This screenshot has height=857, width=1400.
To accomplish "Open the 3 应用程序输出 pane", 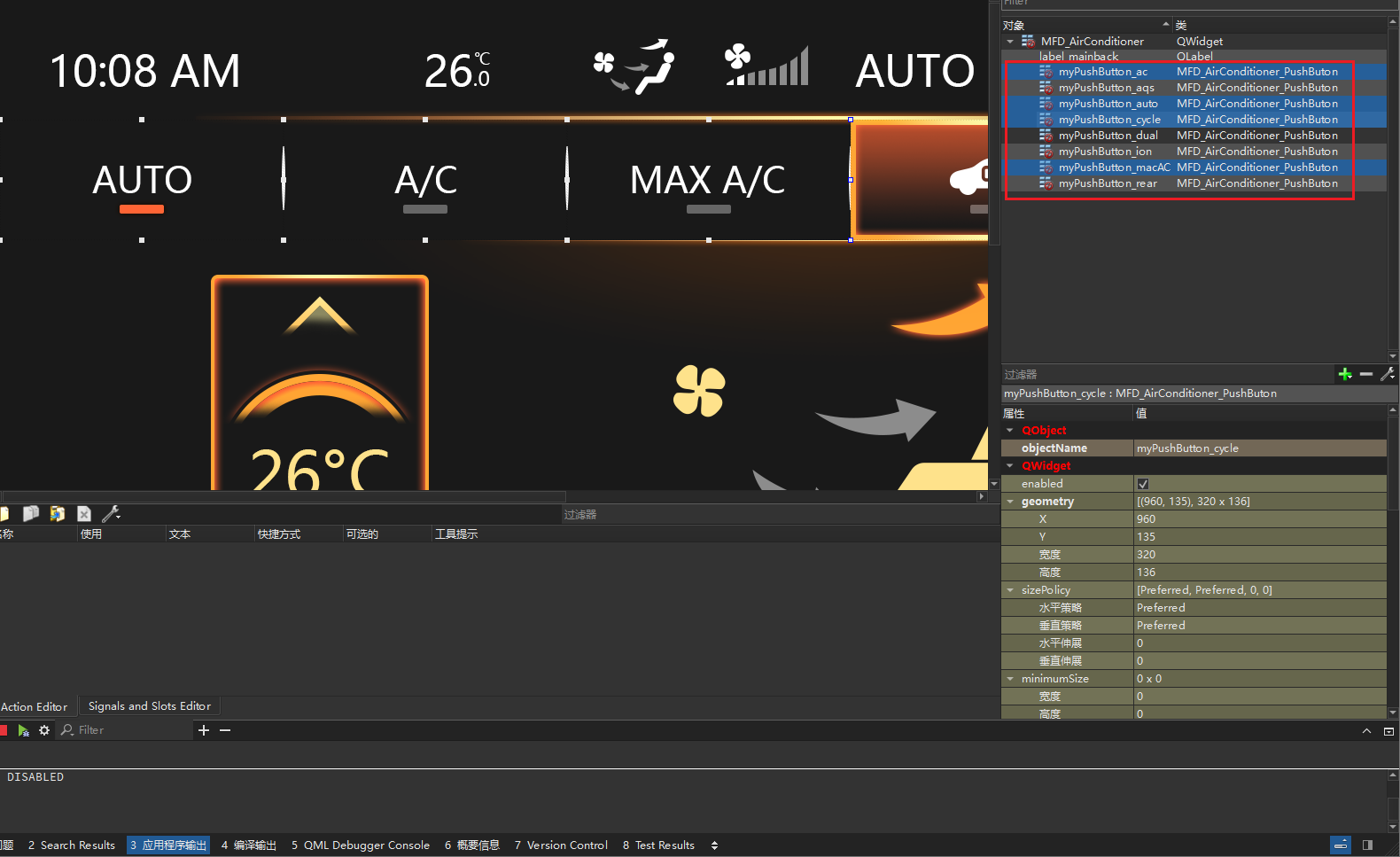I will (168, 845).
